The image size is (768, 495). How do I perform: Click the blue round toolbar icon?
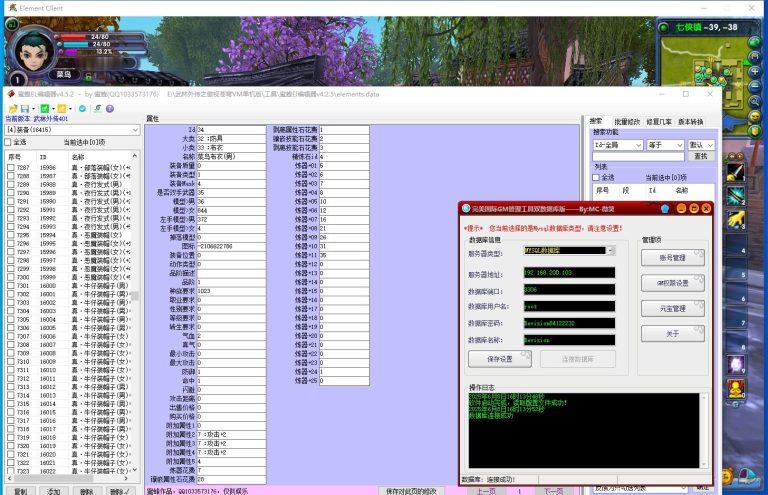click(82, 109)
